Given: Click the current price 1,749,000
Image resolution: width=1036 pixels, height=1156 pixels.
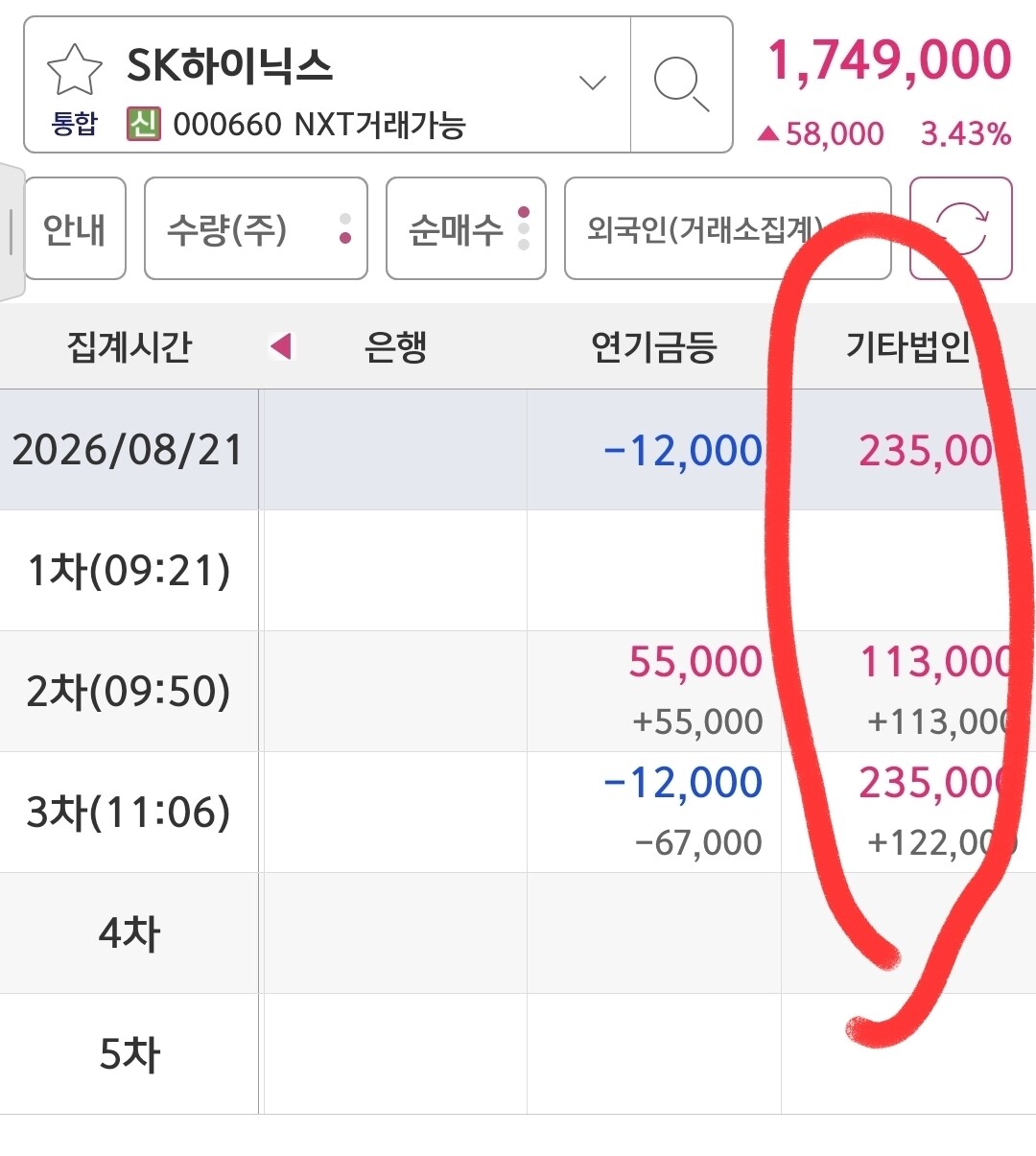Looking at the screenshot, I should pyautogui.click(x=889, y=60).
